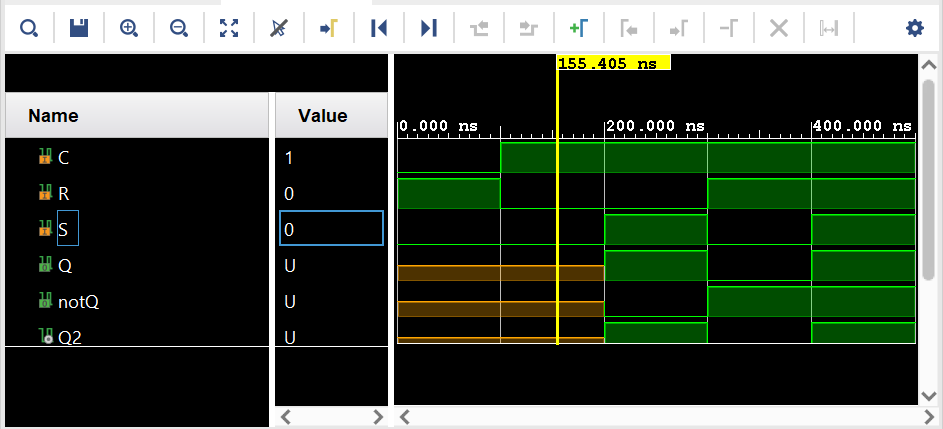The image size is (943, 429).
Task: Click the S signal input icon
Action: point(45,229)
